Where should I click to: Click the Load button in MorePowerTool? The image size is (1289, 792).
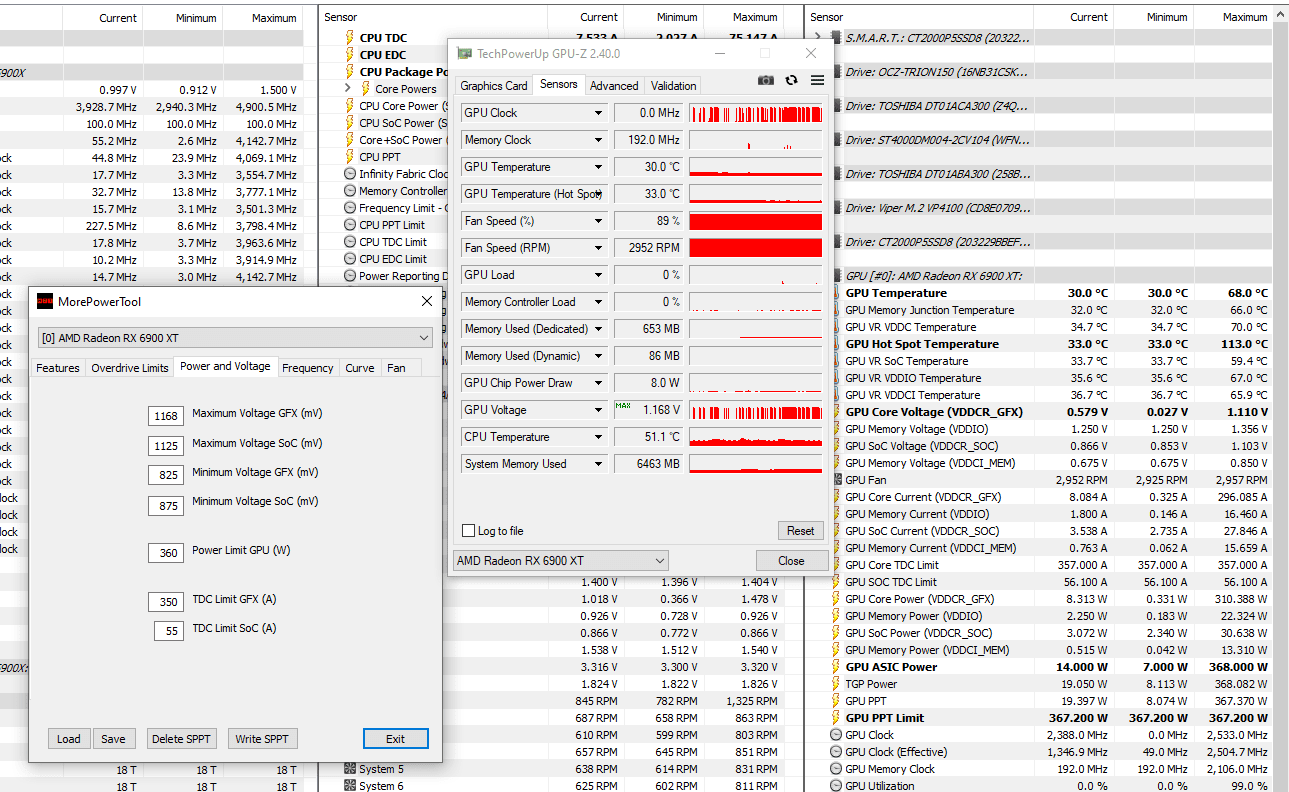tap(69, 739)
